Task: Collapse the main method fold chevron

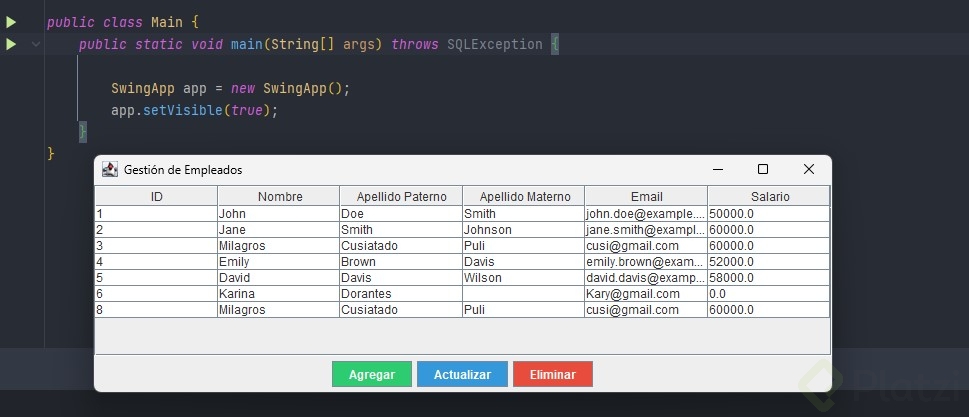Action: (x=36, y=44)
